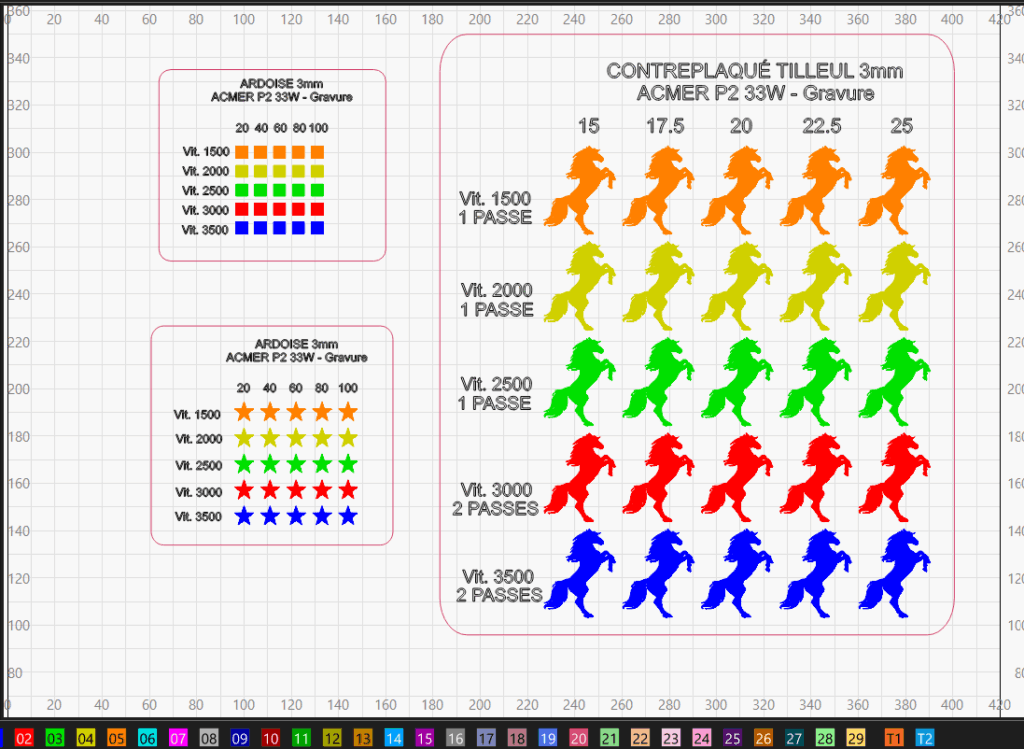The width and height of the screenshot is (1024, 749).
Task: Select the blue horse under column 25
Action: [895, 573]
